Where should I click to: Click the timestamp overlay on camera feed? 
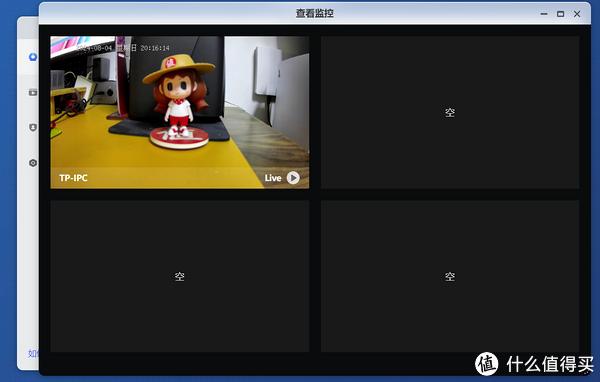(x=122, y=48)
